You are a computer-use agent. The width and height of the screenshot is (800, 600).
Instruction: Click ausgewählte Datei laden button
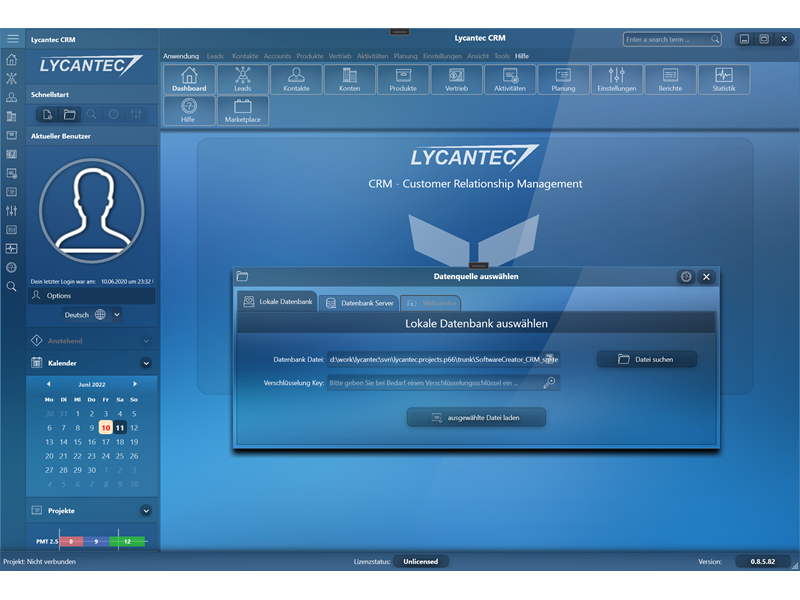coord(477,417)
